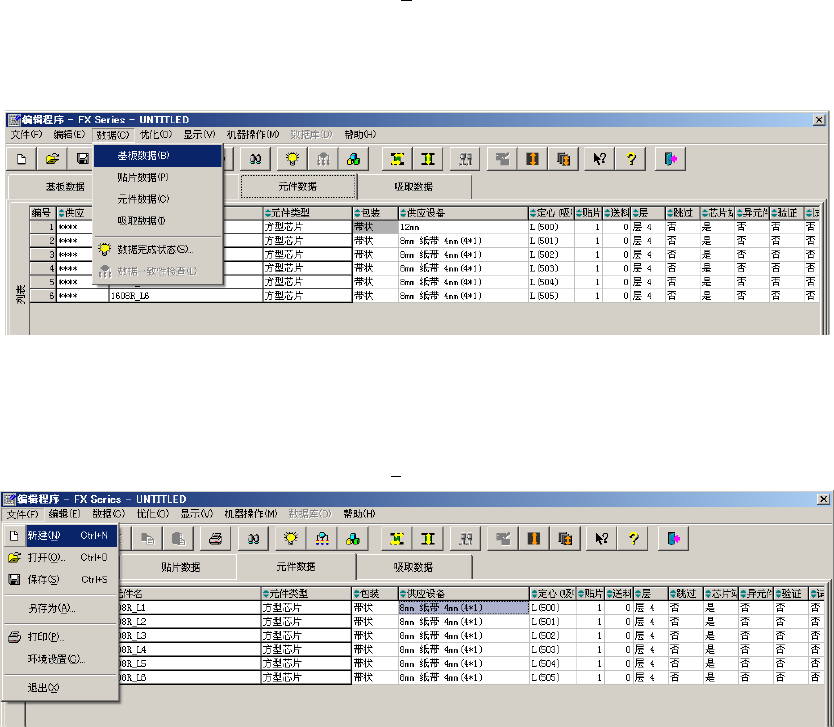Click row number 1 header in 数据-menu window

coord(43,227)
